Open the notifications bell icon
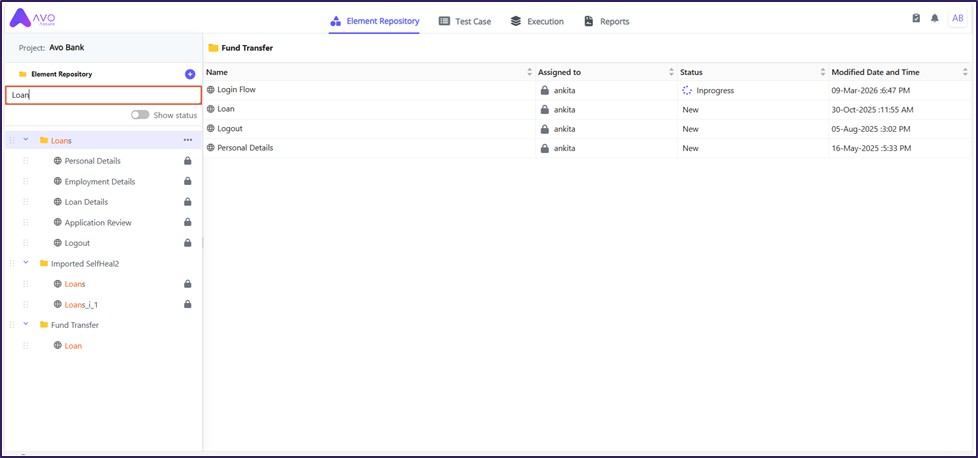 tap(935, 19)
